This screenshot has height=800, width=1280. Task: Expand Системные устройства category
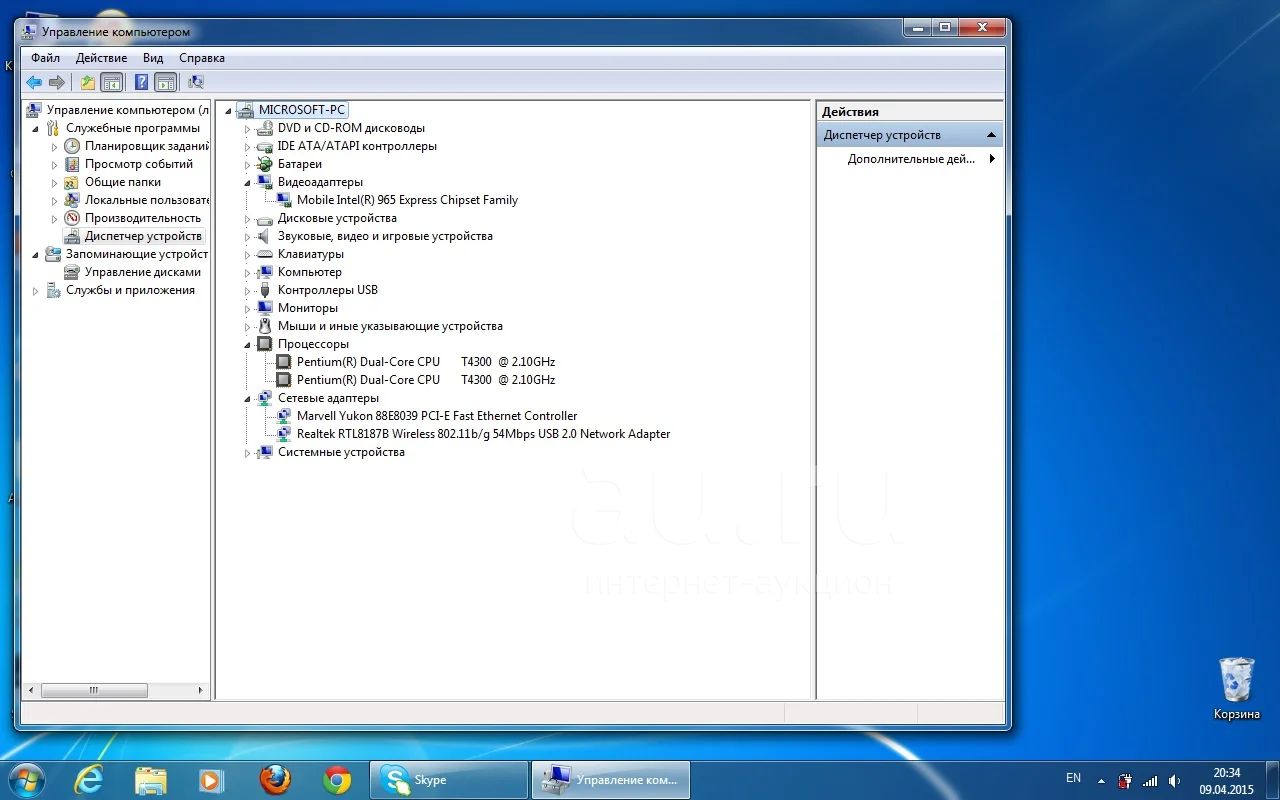[248, 453]
